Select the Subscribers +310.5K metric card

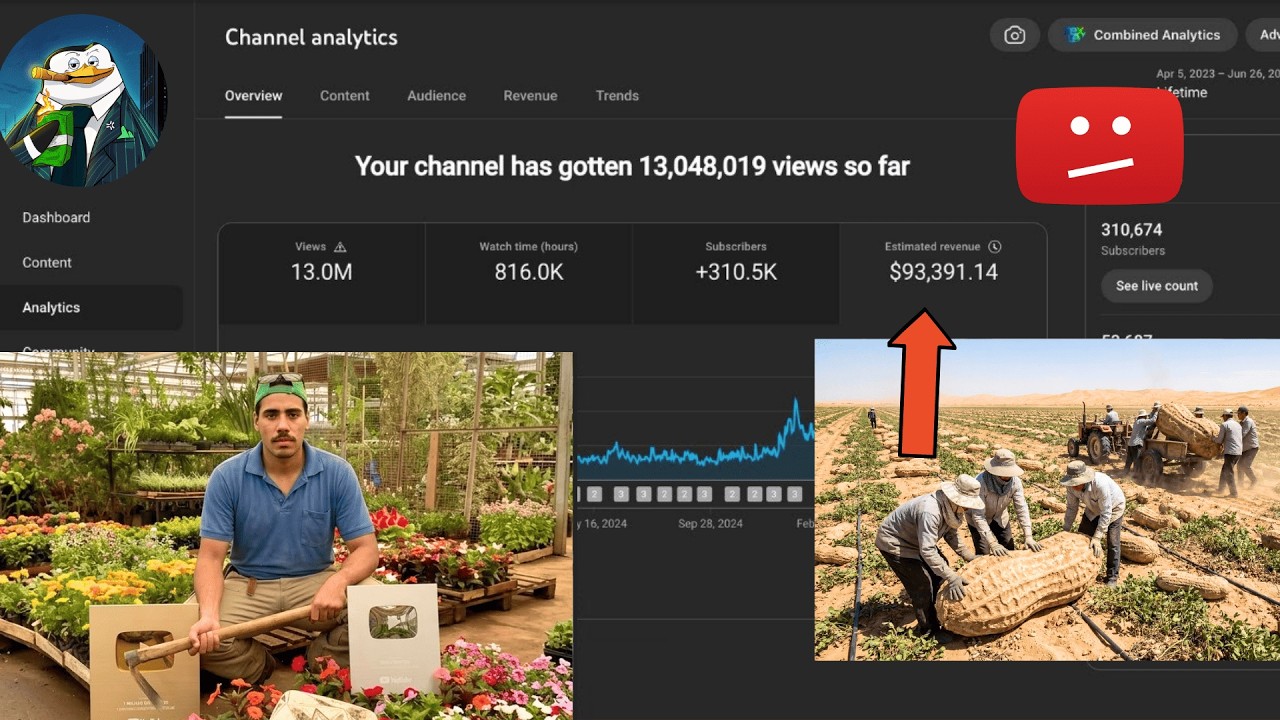[x=736, y=273]
